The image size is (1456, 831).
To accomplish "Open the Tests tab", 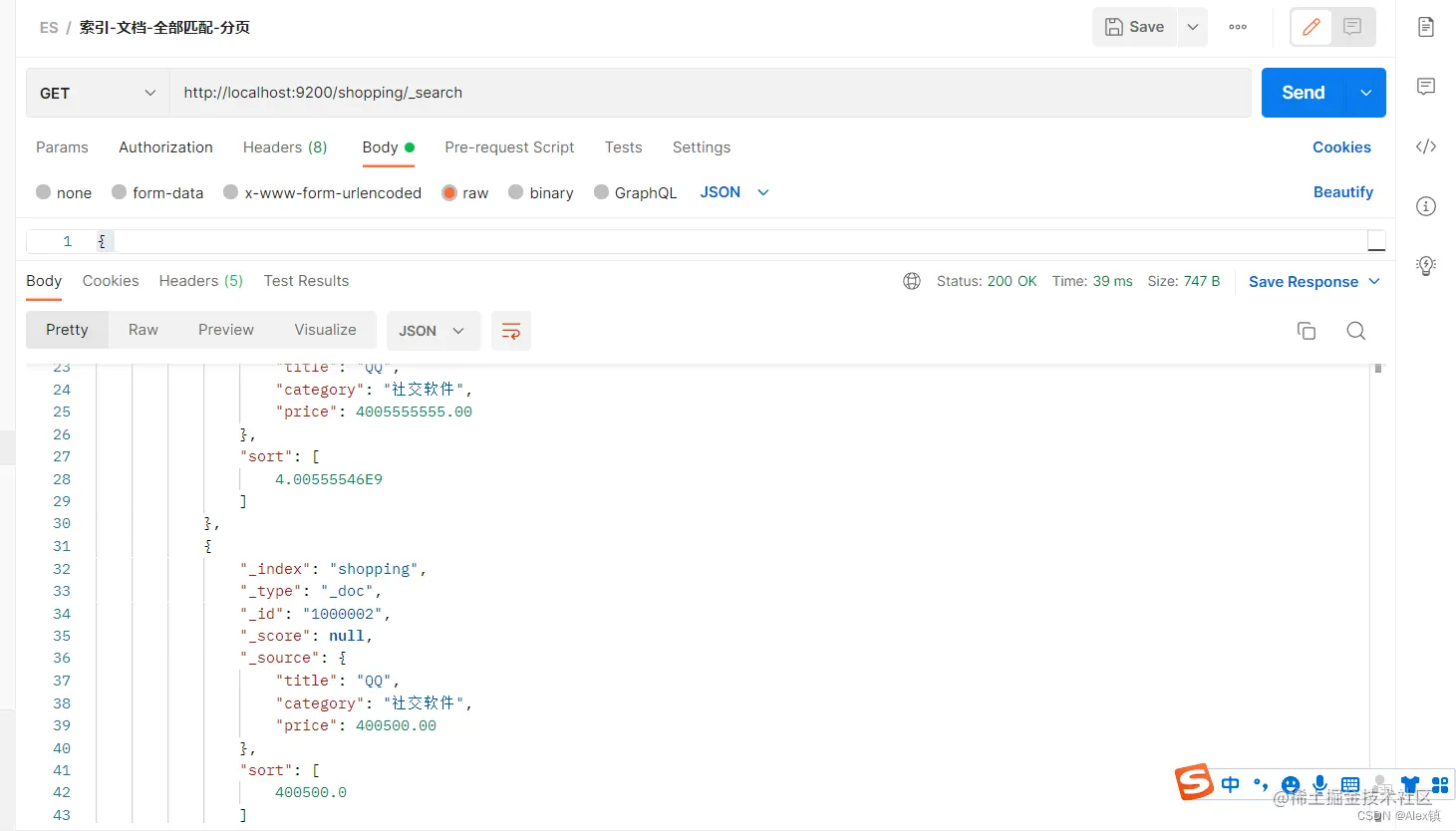I will 623,147.
